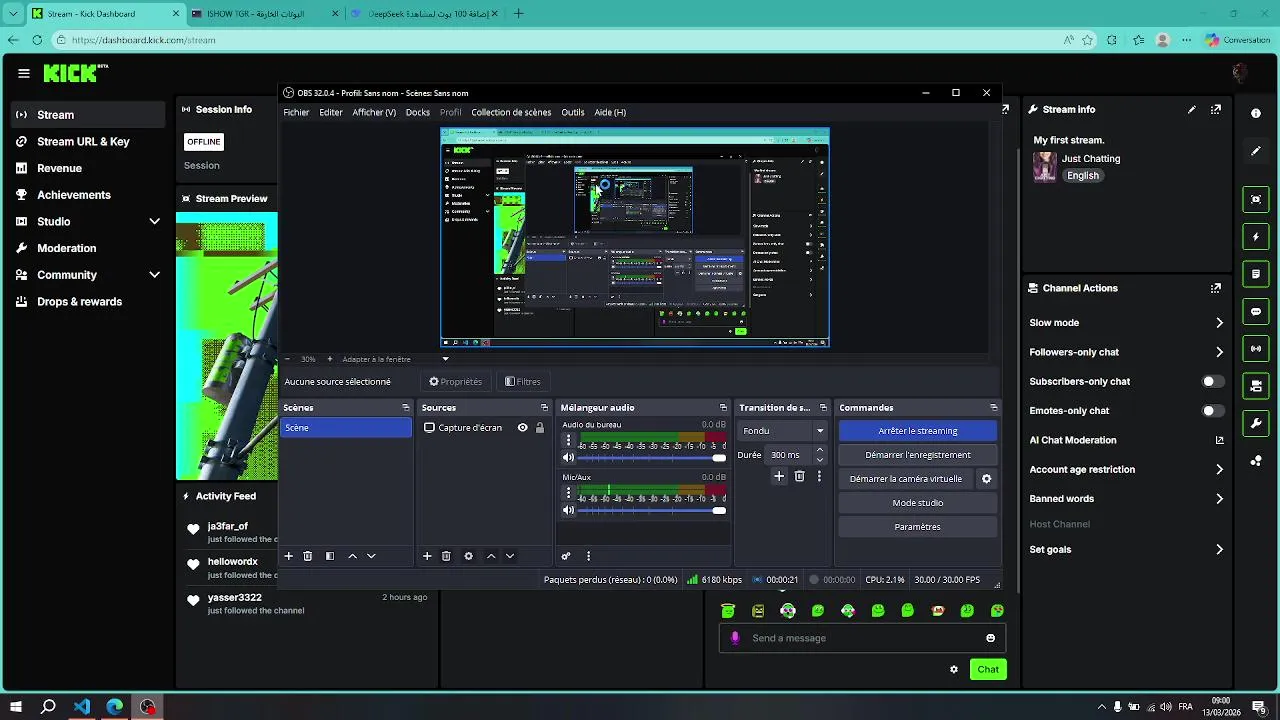Open Windows Start menu
Image resolution: width=1280 pixels, height=720 pixels.
pyautogui.click(x=16, y=707)
